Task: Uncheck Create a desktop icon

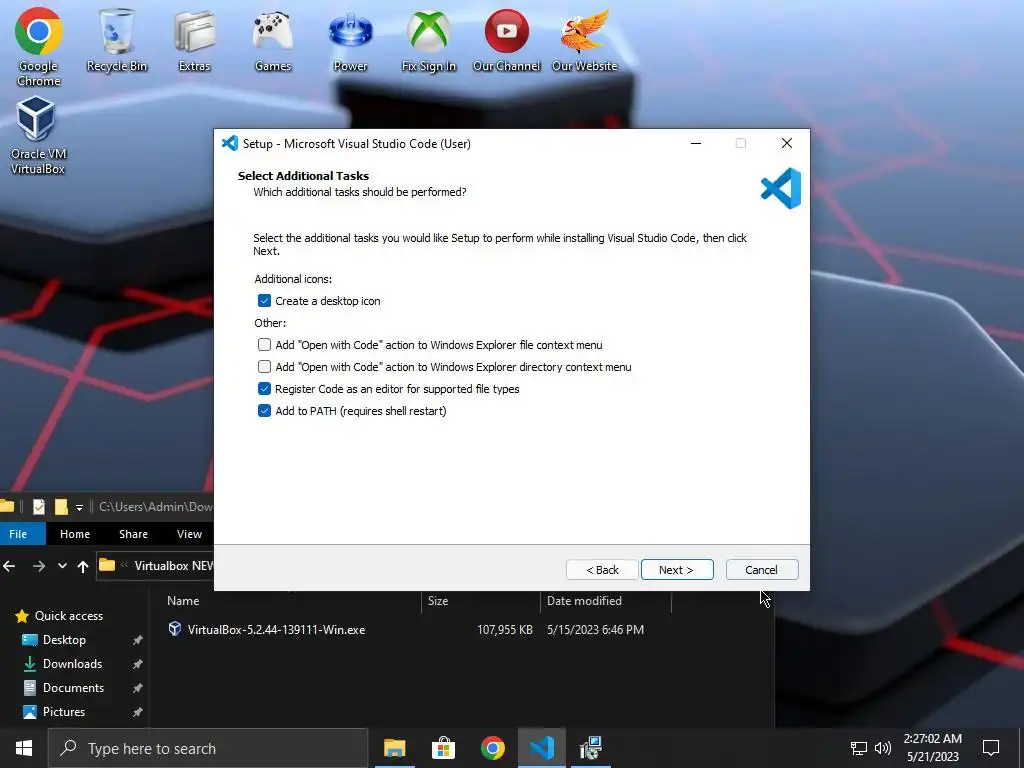Action: click(264, 300)
